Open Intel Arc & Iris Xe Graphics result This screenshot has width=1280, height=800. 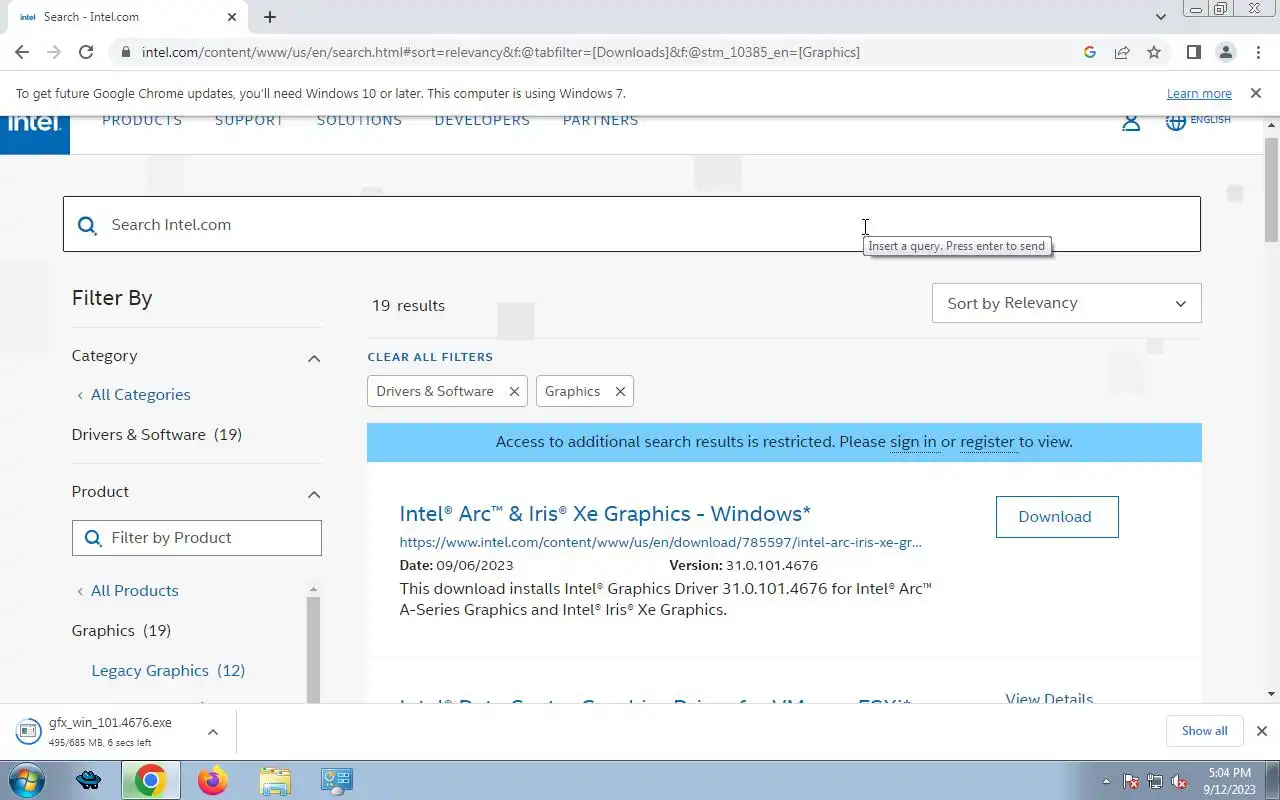point(605,514)
